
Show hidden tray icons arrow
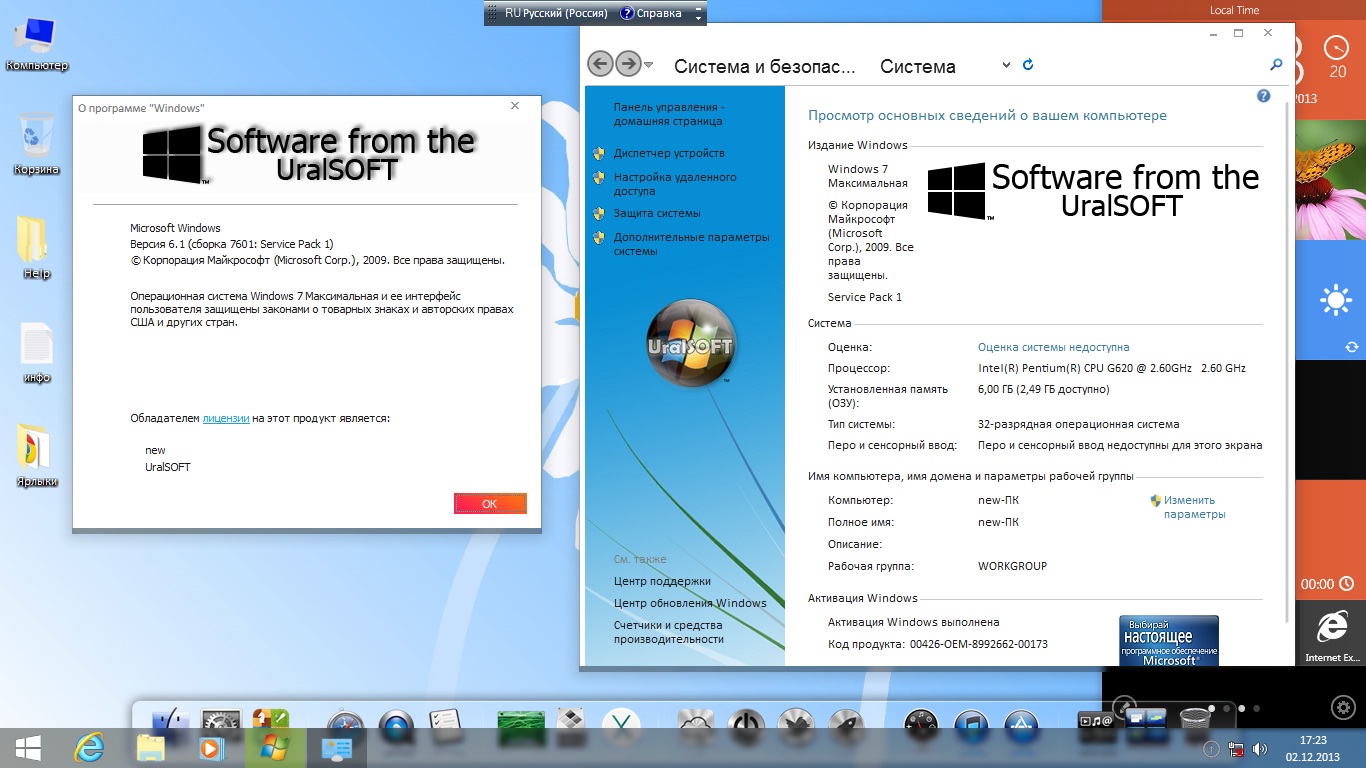pyautogui.click(x=1211, y=749)
